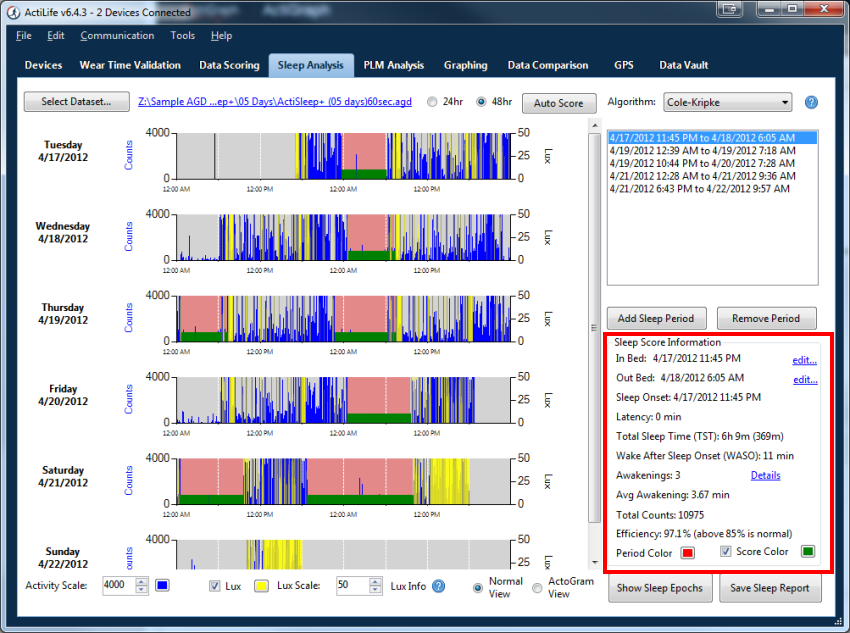
Task: Open the Awakenings Details link
Action: click(765, 475)
